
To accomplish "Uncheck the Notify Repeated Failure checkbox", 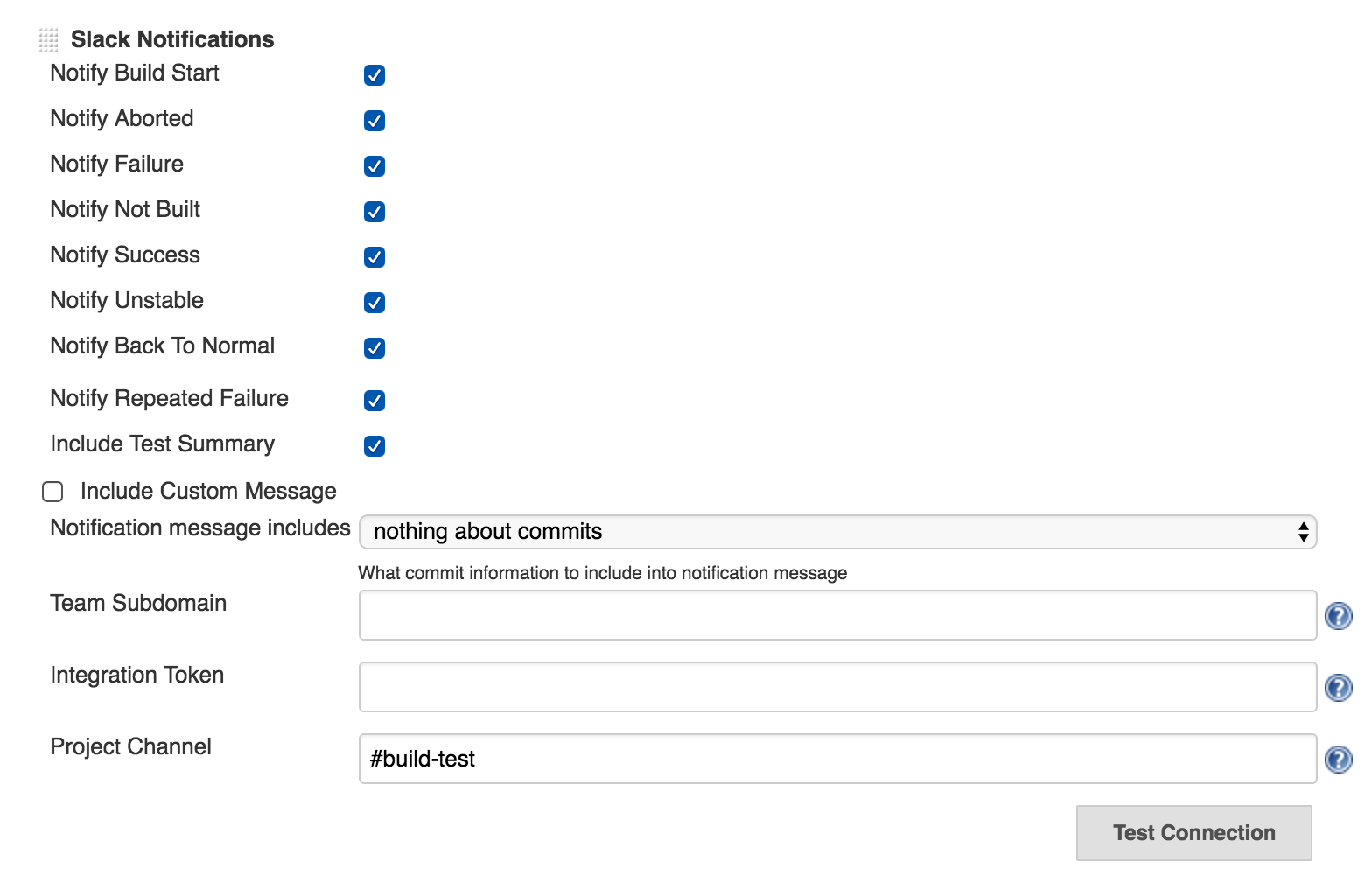I will click(374, 401).
